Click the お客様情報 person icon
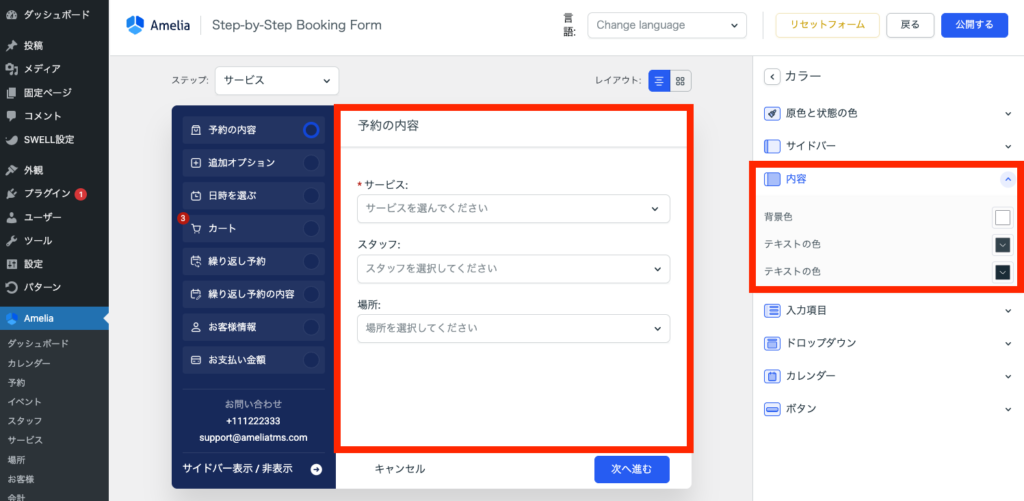 tap(196, 327)
